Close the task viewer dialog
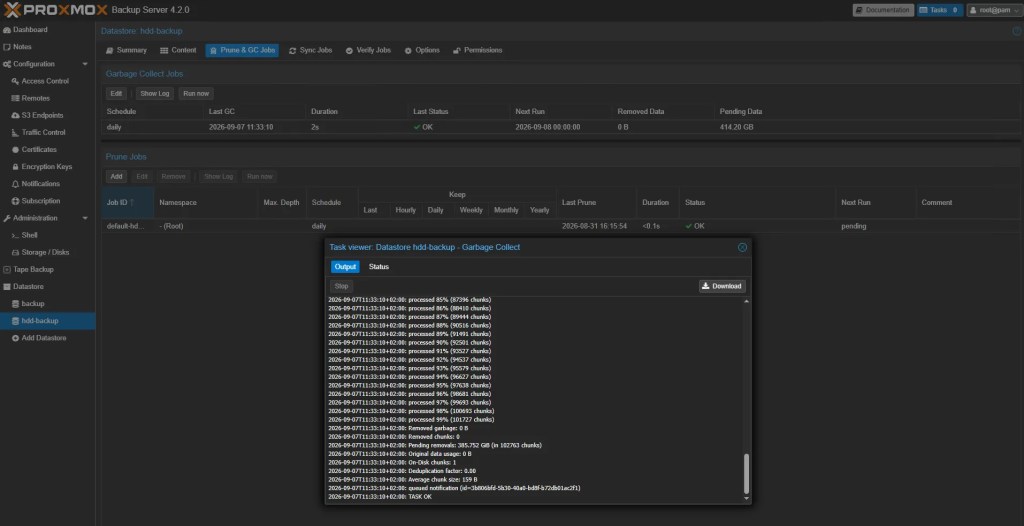Image resolution: width=1024 pixels, height=526 pixels. [742, 247]
